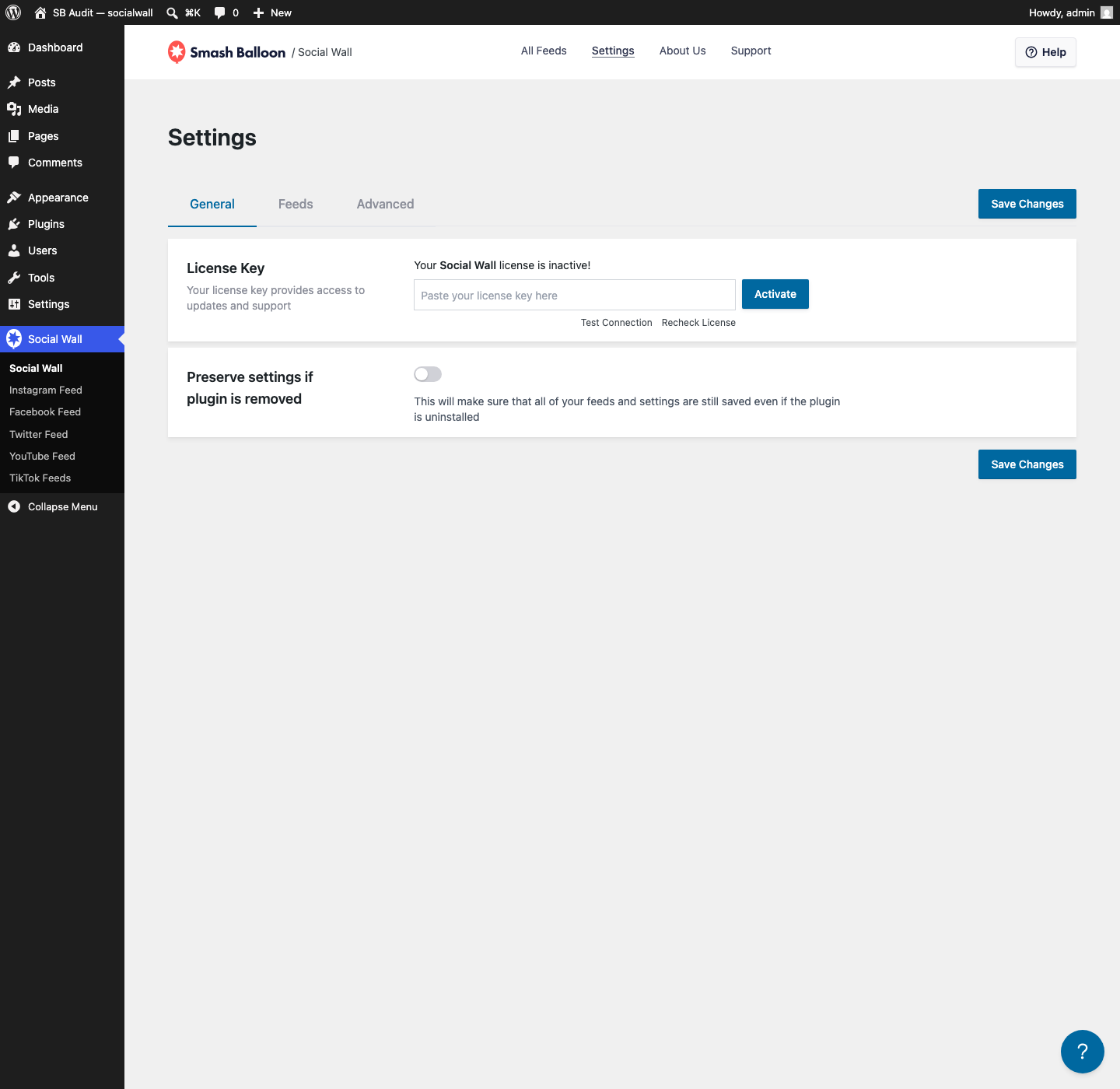Open Users in the sidebar

coord(43,250)
